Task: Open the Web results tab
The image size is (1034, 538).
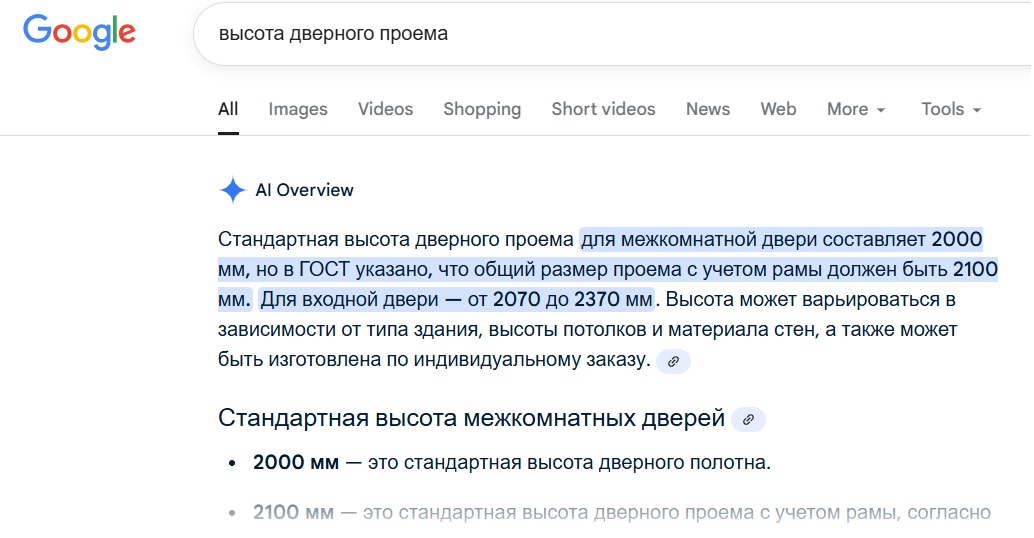Action: tap(778, 109)
